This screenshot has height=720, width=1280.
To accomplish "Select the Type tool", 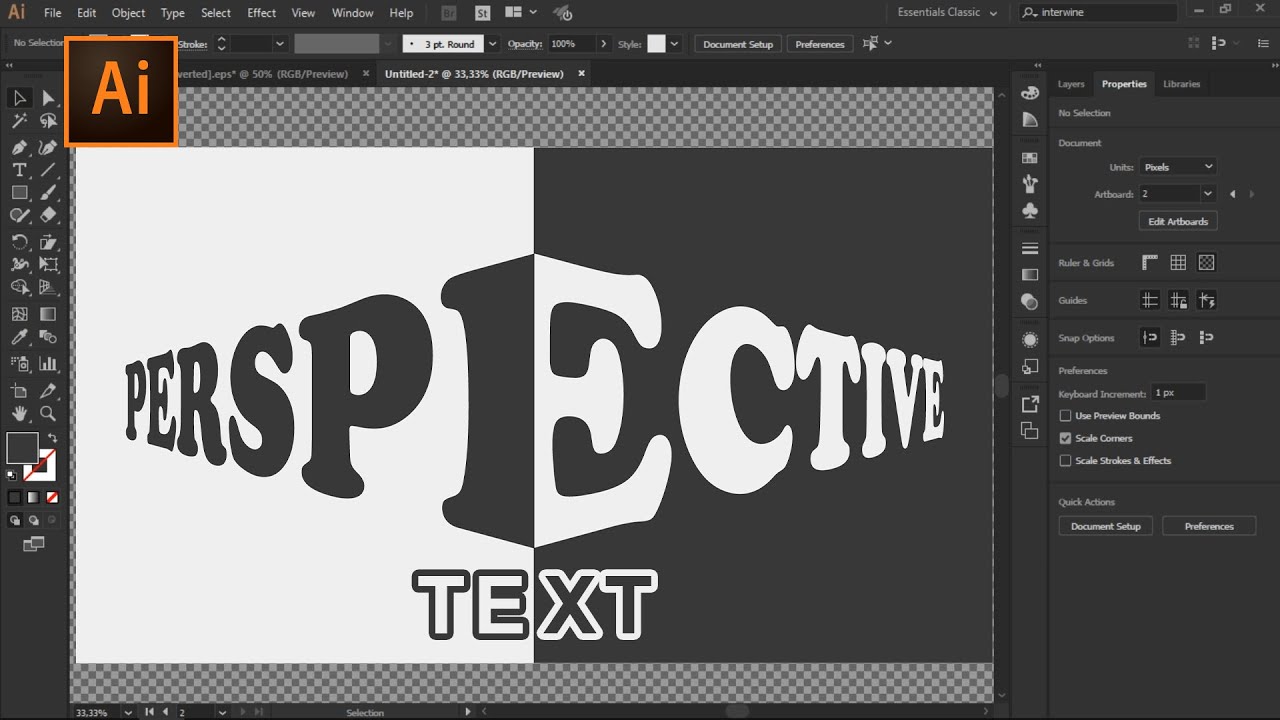I will 19,170.
